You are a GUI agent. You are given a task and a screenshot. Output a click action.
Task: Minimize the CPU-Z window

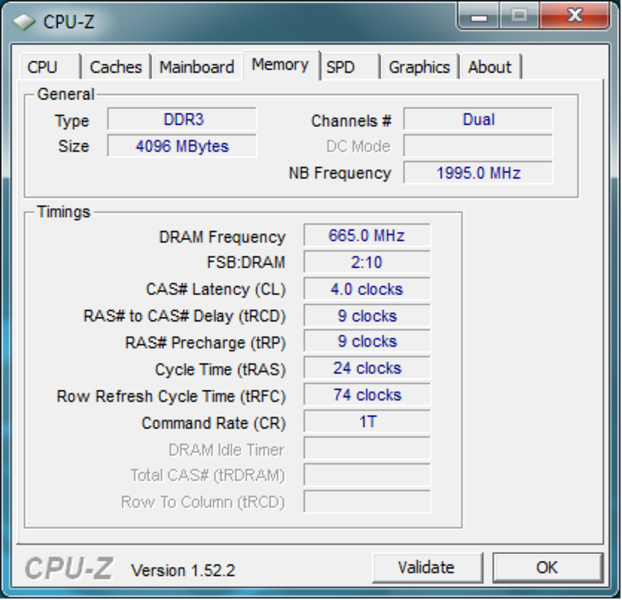pos(481,16)
